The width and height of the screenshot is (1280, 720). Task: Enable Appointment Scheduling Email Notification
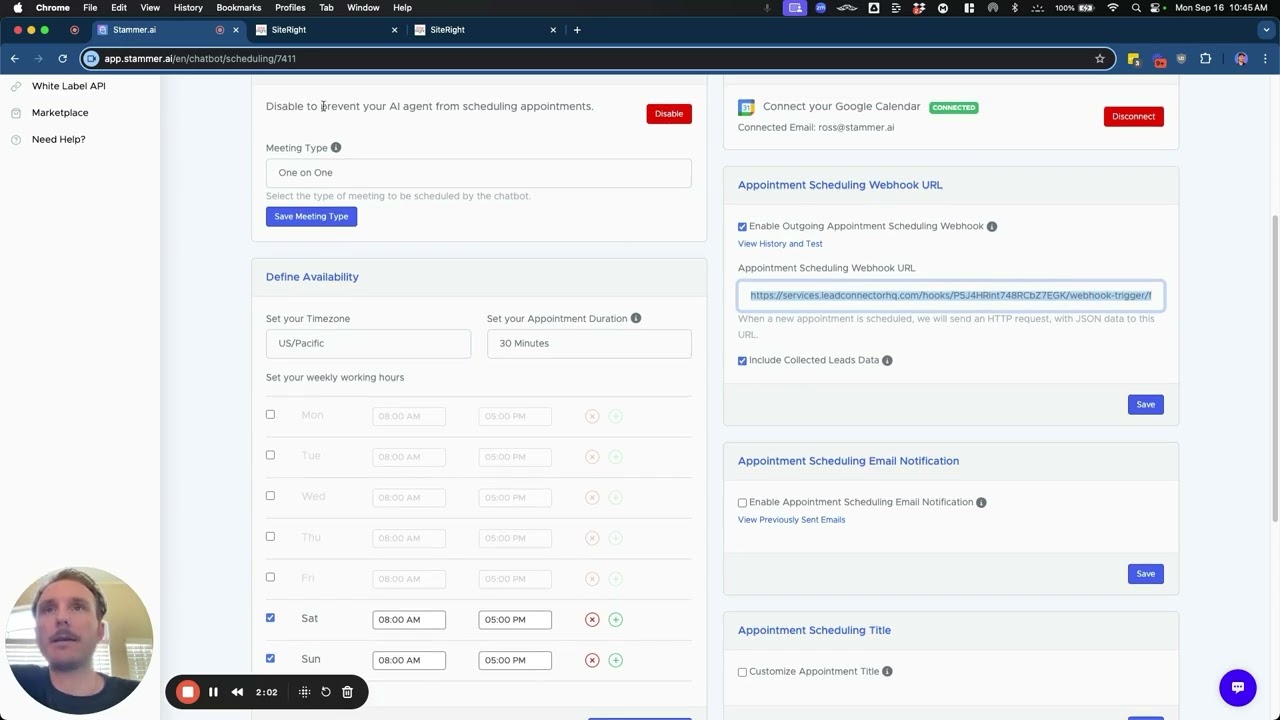742,503
